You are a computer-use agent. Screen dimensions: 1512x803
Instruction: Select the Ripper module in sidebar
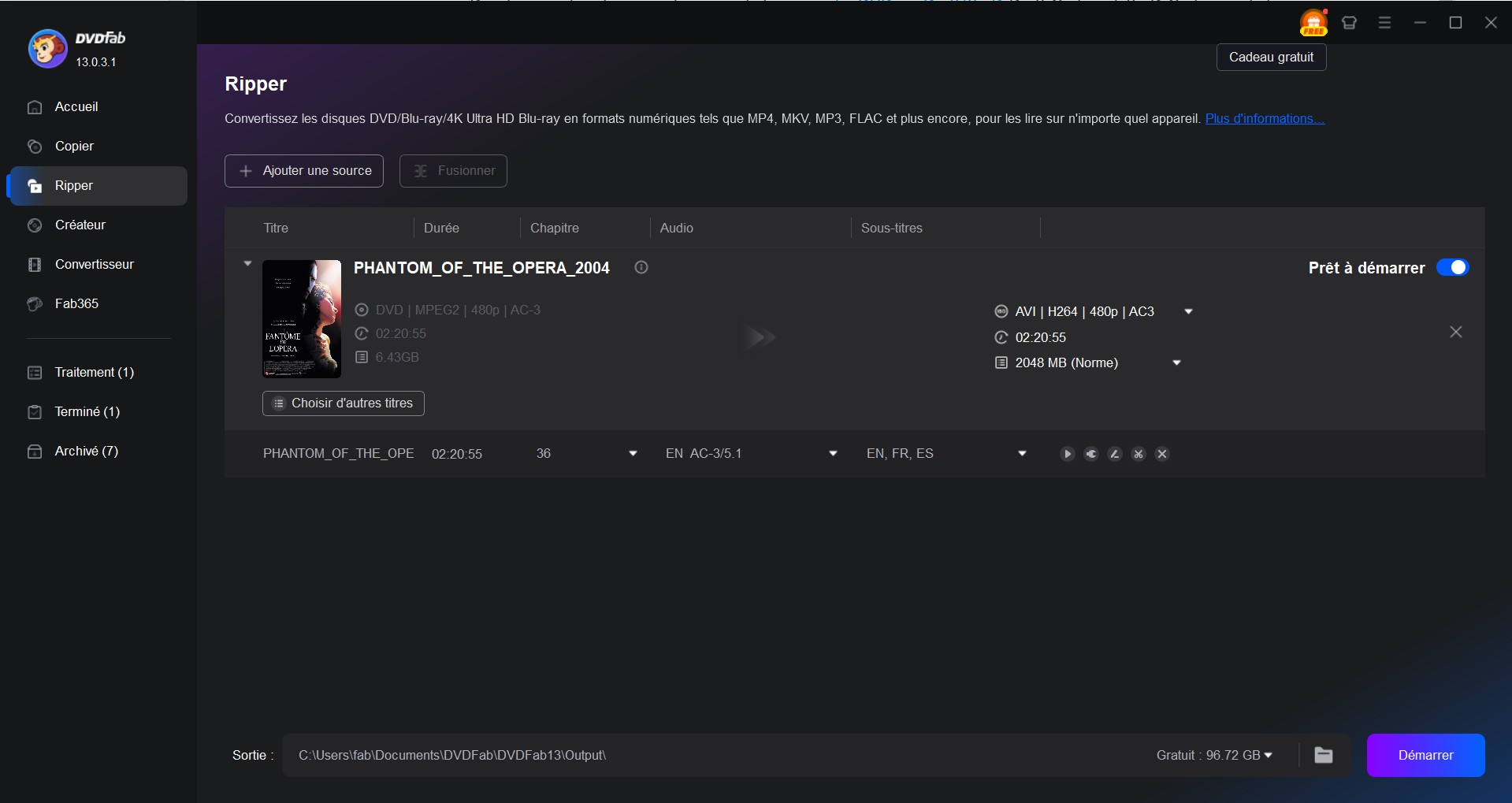coord(97,186)
